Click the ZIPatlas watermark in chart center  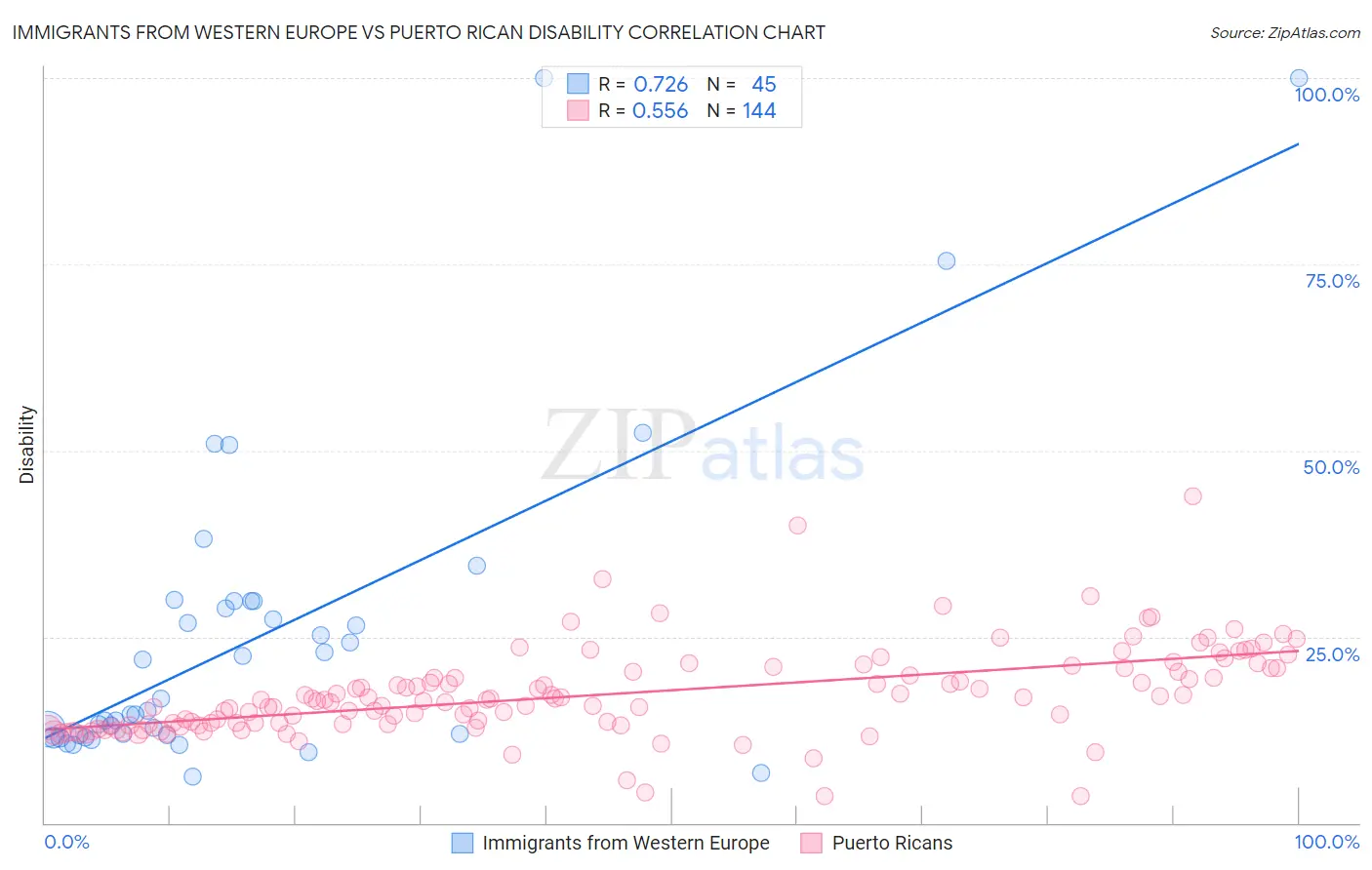coord(703,447)
